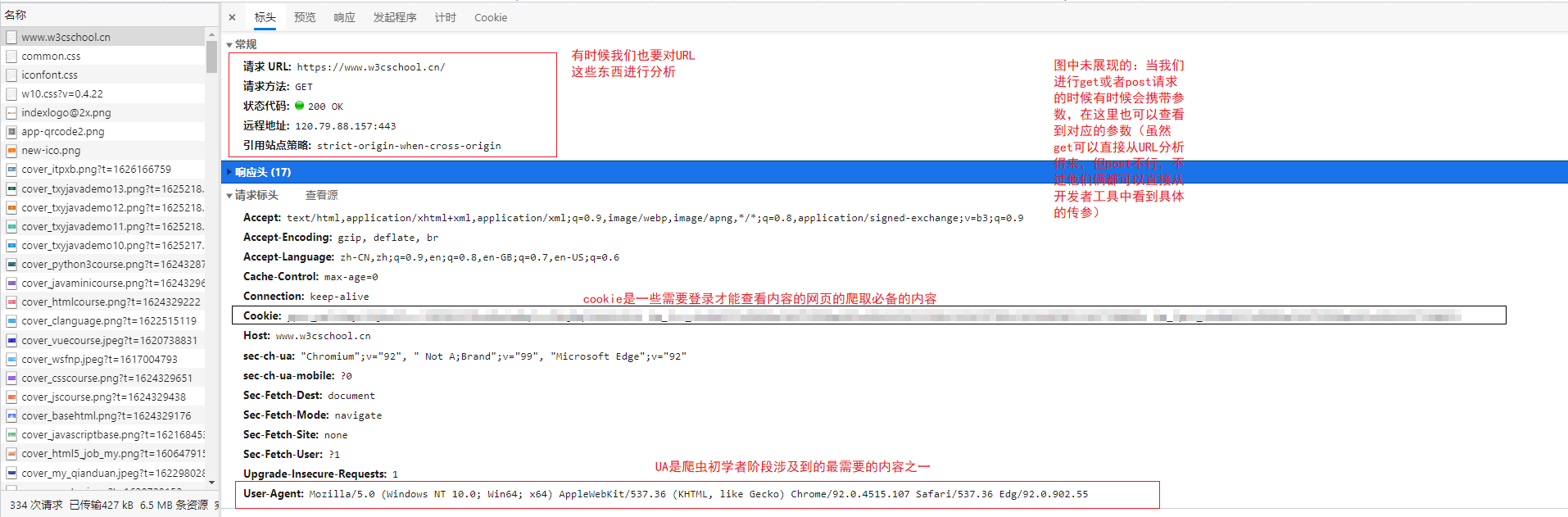The image size is (1568, 517).
Task: Click the 查看源 link
Action: 321,195
